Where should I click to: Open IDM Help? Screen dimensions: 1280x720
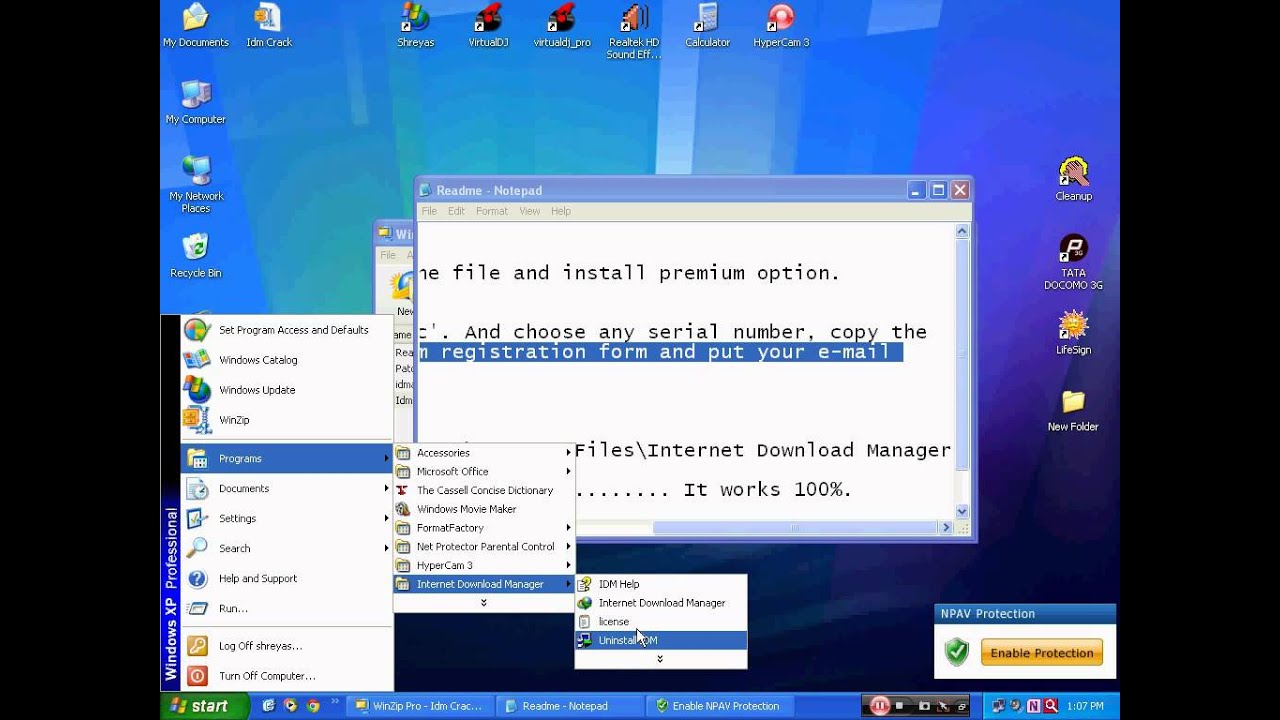(x=661, y=584)
